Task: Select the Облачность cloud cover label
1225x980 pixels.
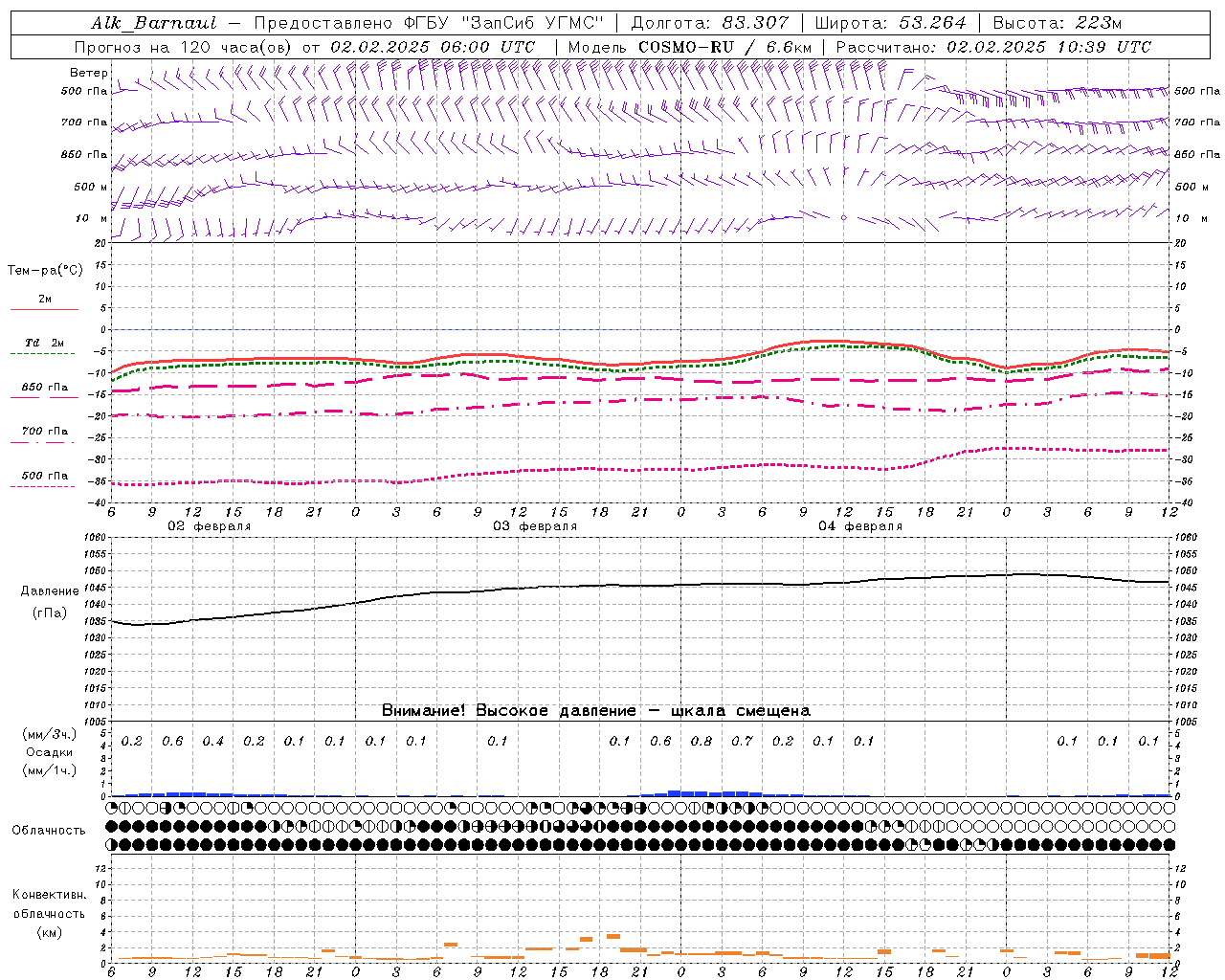Action: pyautogui.click(x=49, y=831)
